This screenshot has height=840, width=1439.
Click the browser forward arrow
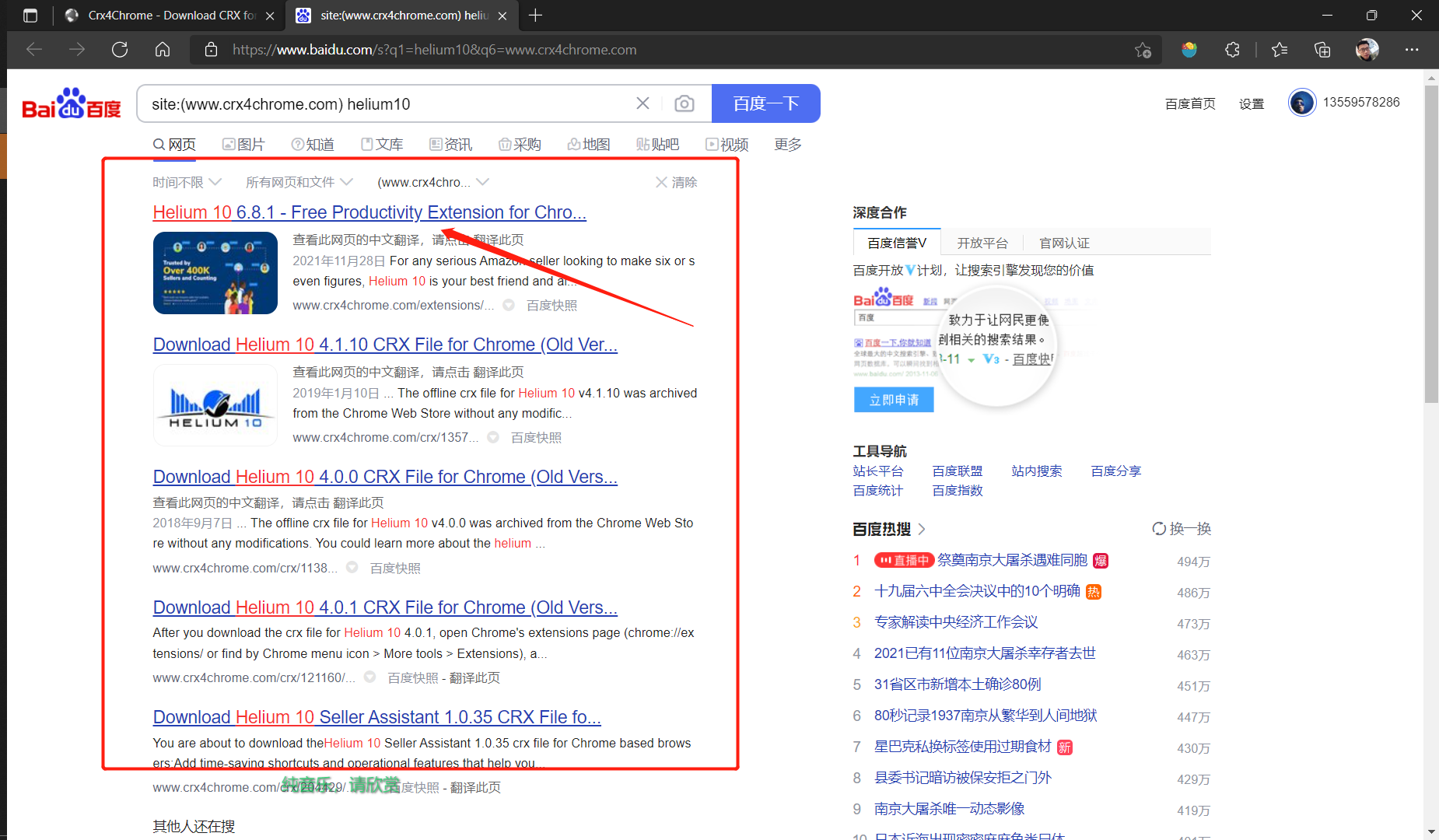[x=77, y=50]
